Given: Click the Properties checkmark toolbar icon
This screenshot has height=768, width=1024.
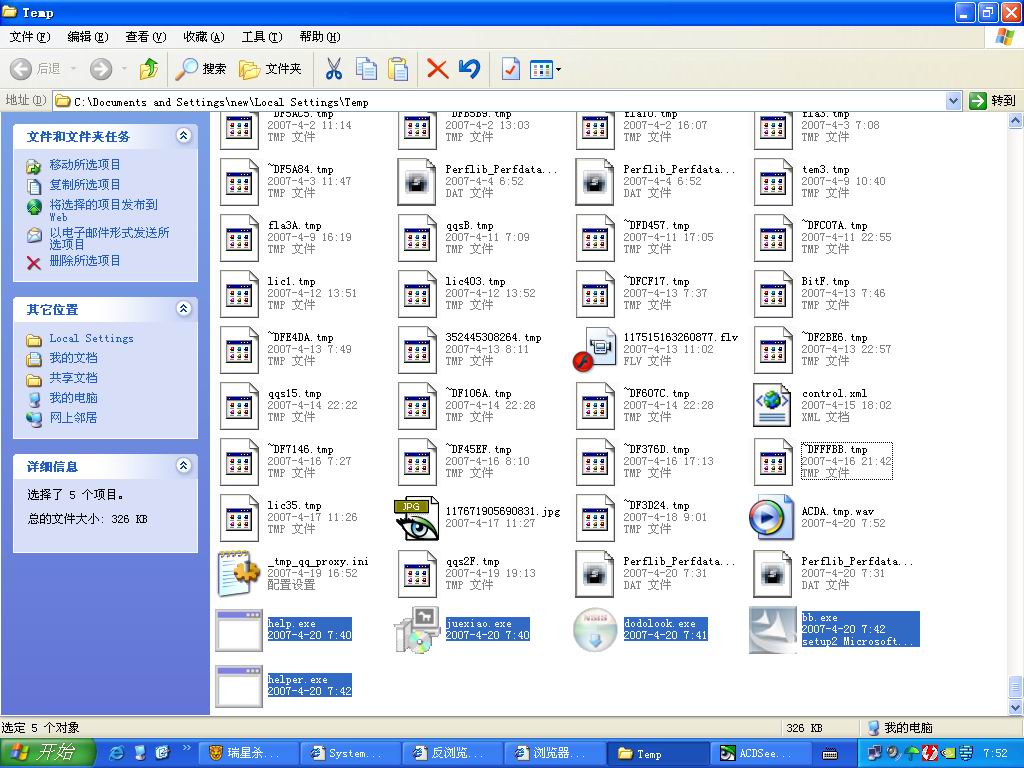Looking at the screenshot, I should point(510,69).
